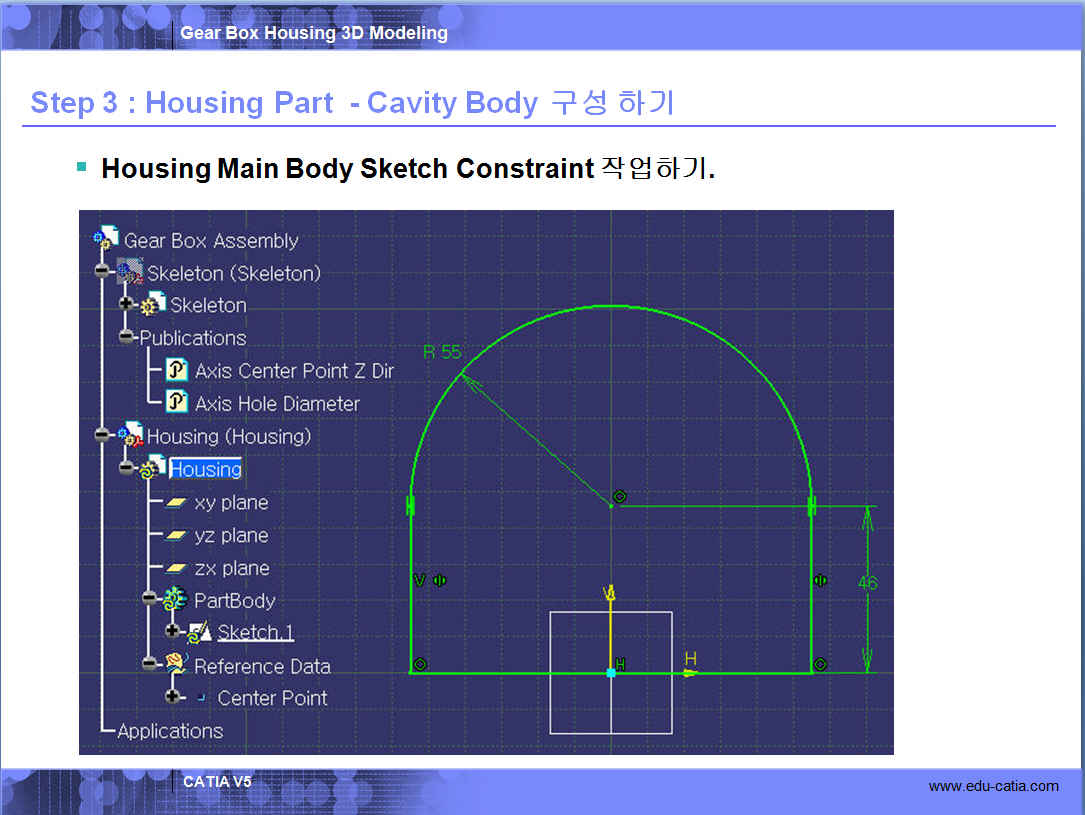
Task: Click the Reference Data body icon
Action: pyautogui.click(x=176, y=665)
